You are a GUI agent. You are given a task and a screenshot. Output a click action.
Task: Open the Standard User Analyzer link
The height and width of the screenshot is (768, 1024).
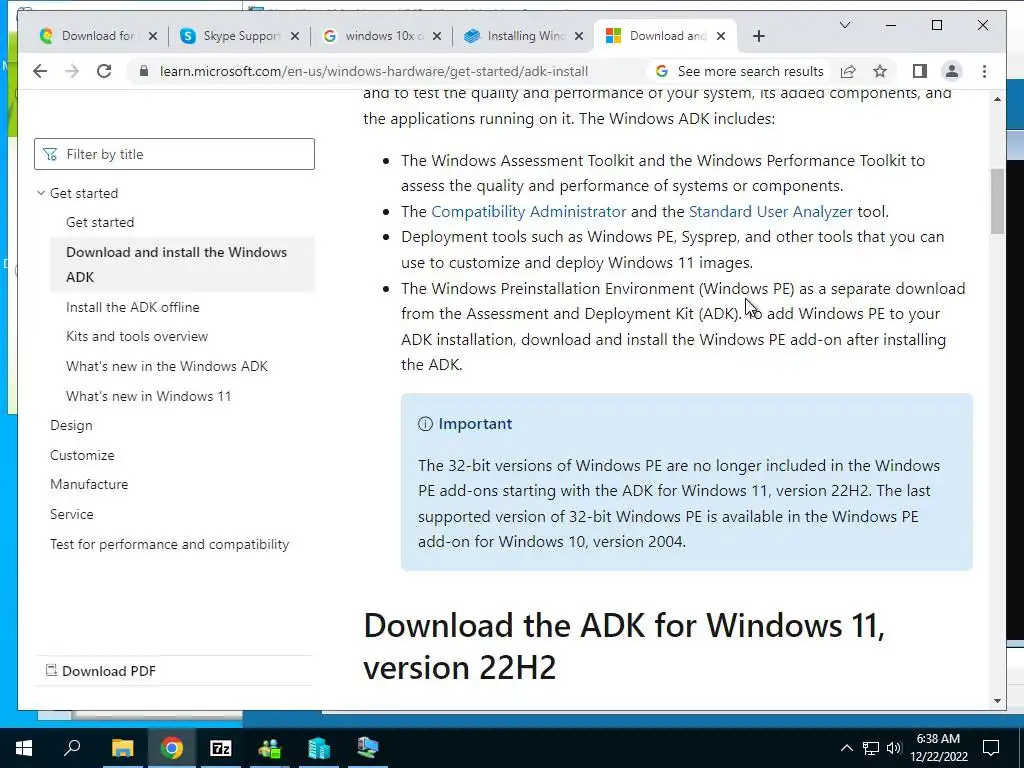coord(771,212)
